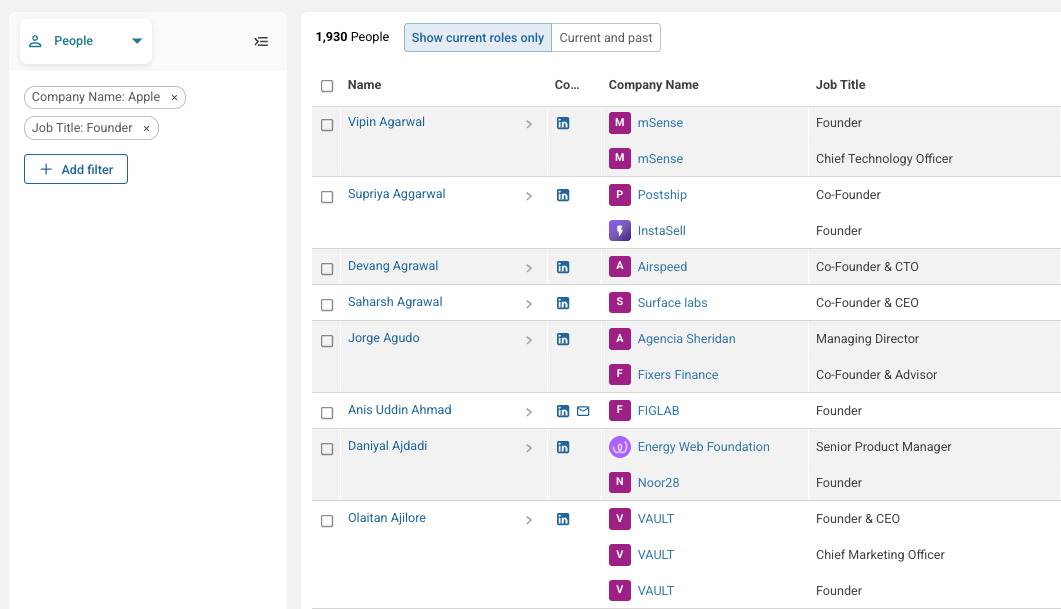This screenshot has width=1061, height=609.
Task: Click the Energy Web Foundation logo
Action: click(620, 447)
